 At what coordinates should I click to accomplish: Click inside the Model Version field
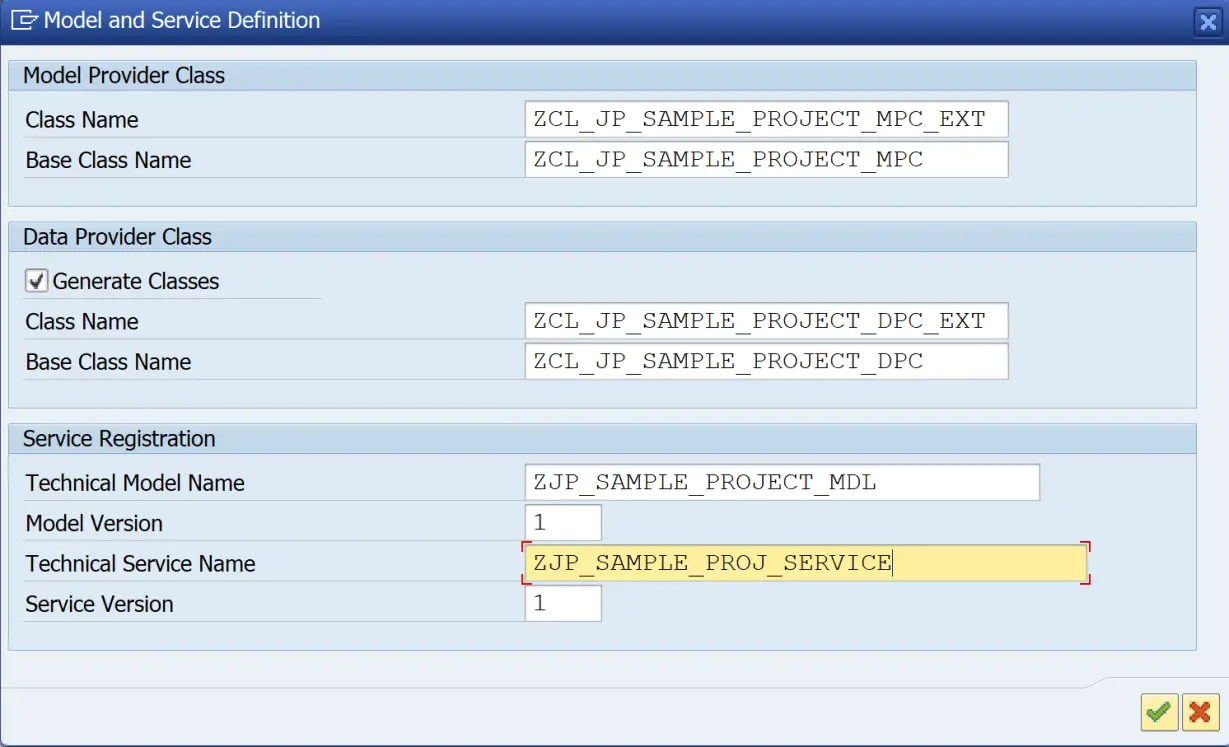click(x=563, y=521)
